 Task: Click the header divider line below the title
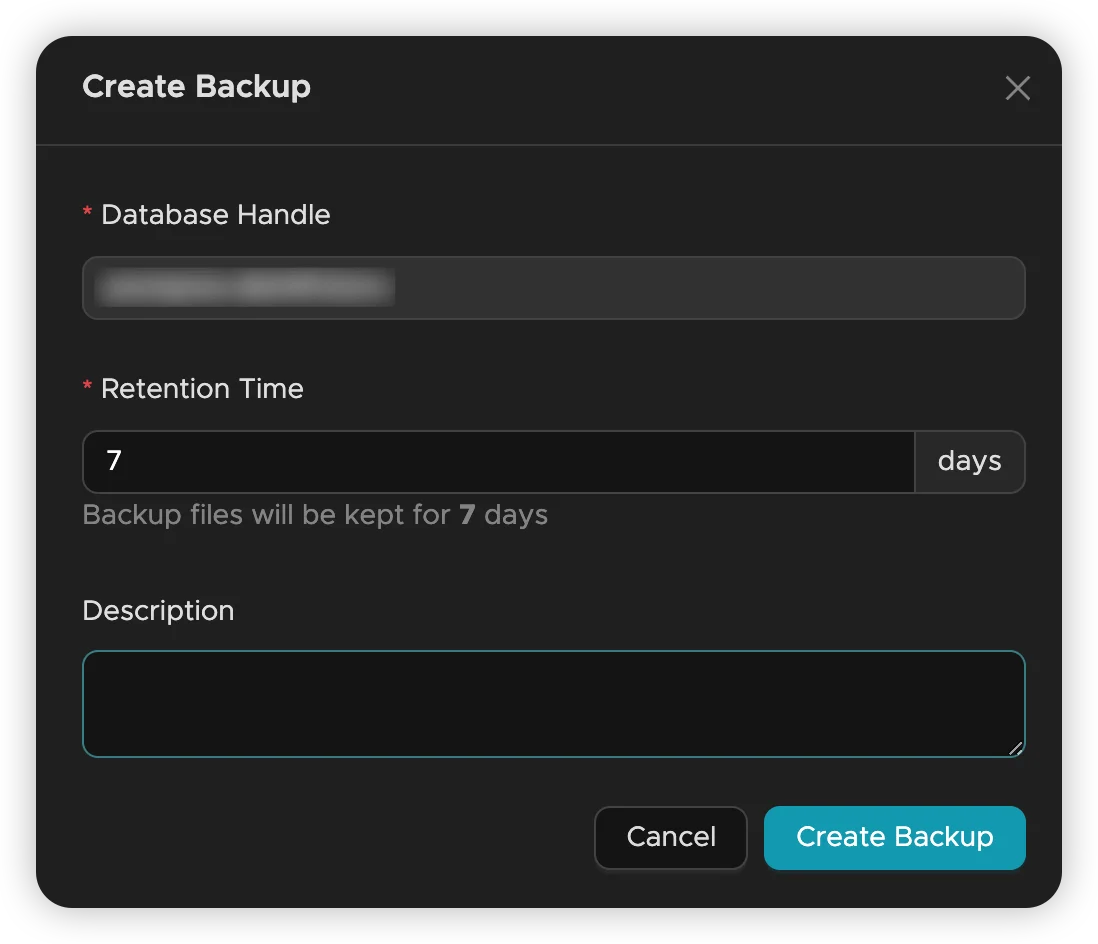(x=549, y=145)
